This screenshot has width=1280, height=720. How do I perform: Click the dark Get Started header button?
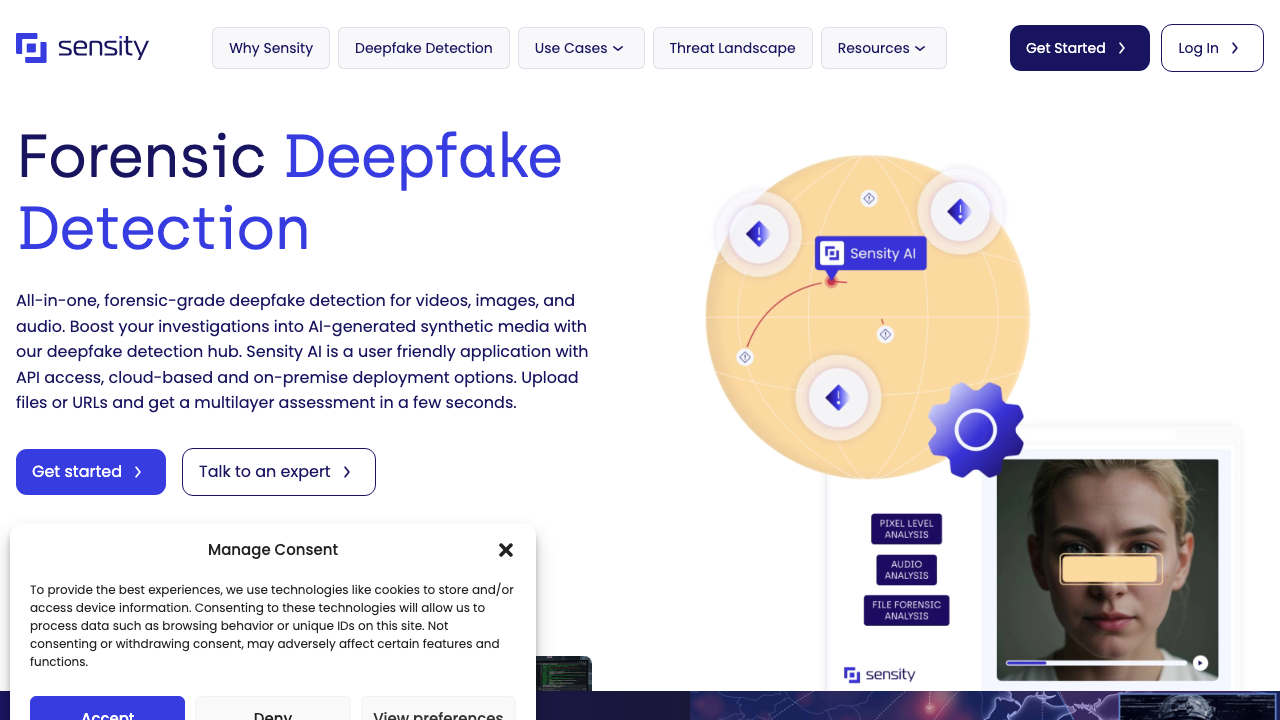(1080, 48)
